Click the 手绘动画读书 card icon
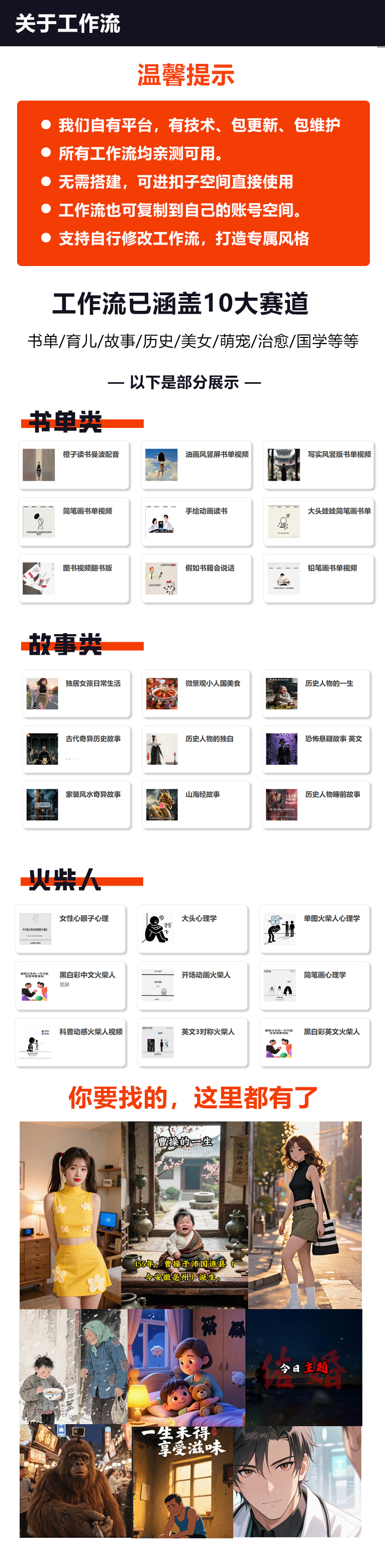Viewport: 385px width, 1568px height. (161, 521)
